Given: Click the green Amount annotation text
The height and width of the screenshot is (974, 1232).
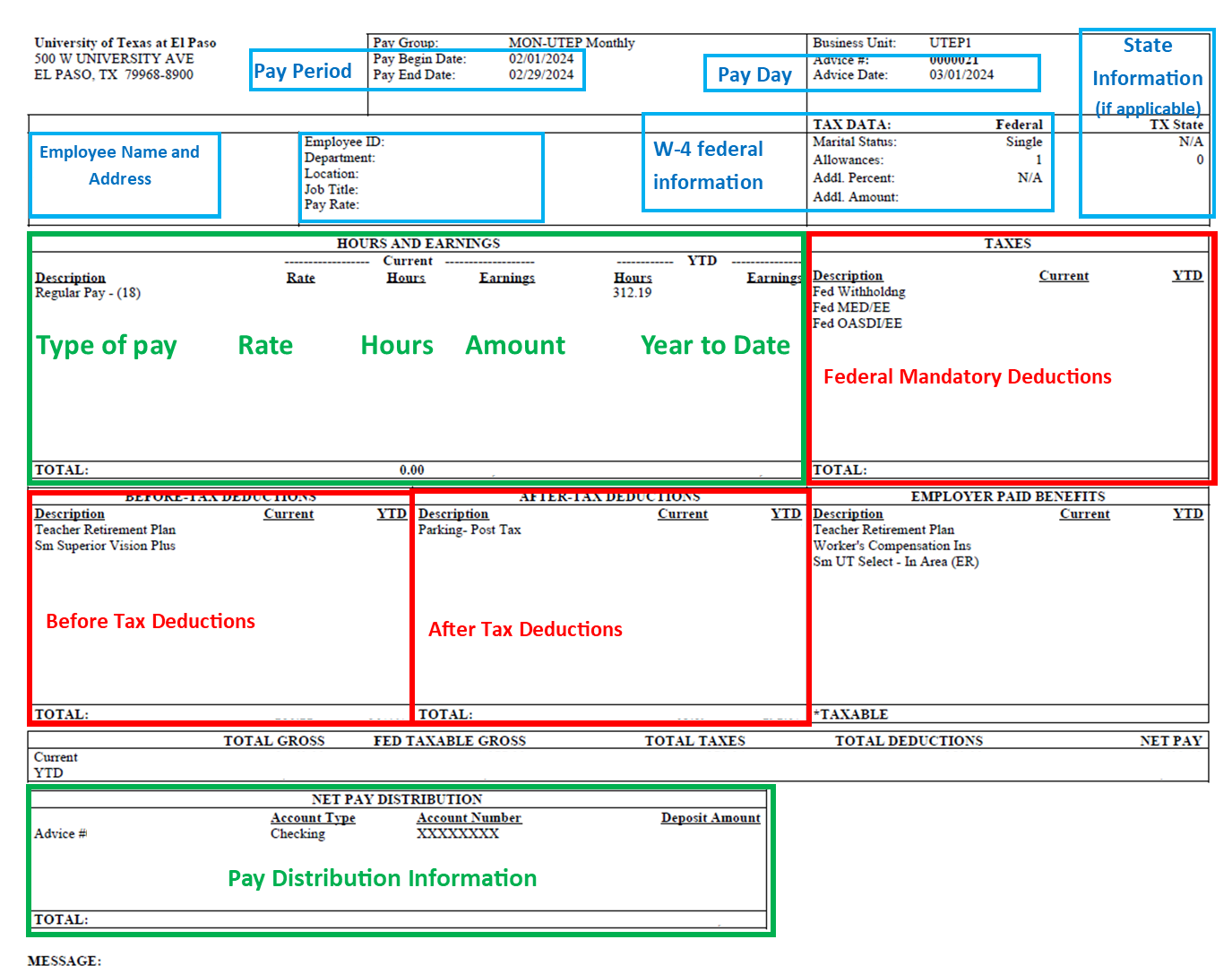Looking at the screenshot, I should click(515, 346).
